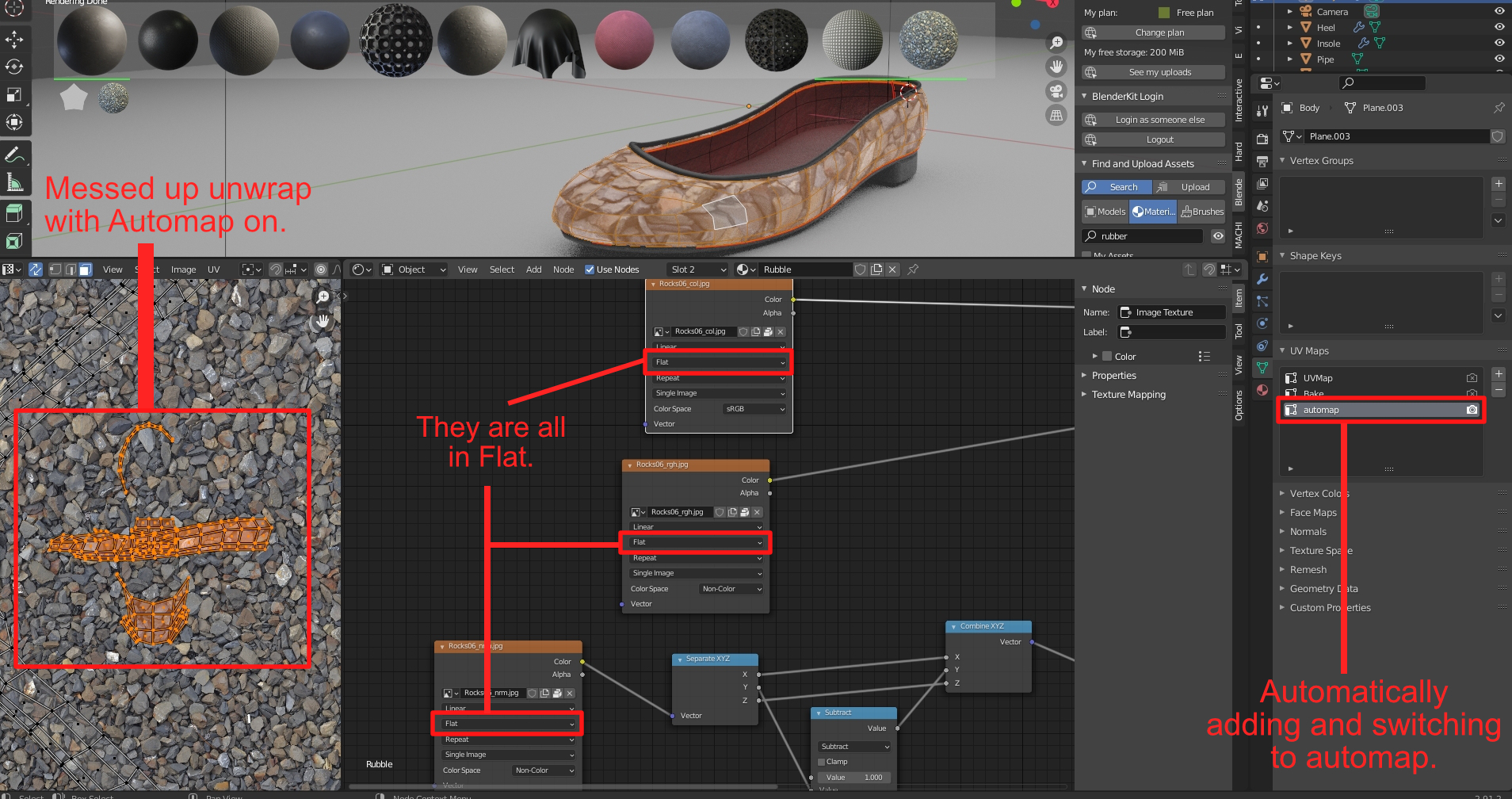Click the fake user shield next to Rubble
The height and width of the screenshot is (799, 1512).
pyautogui.click(x=861, y=270)
